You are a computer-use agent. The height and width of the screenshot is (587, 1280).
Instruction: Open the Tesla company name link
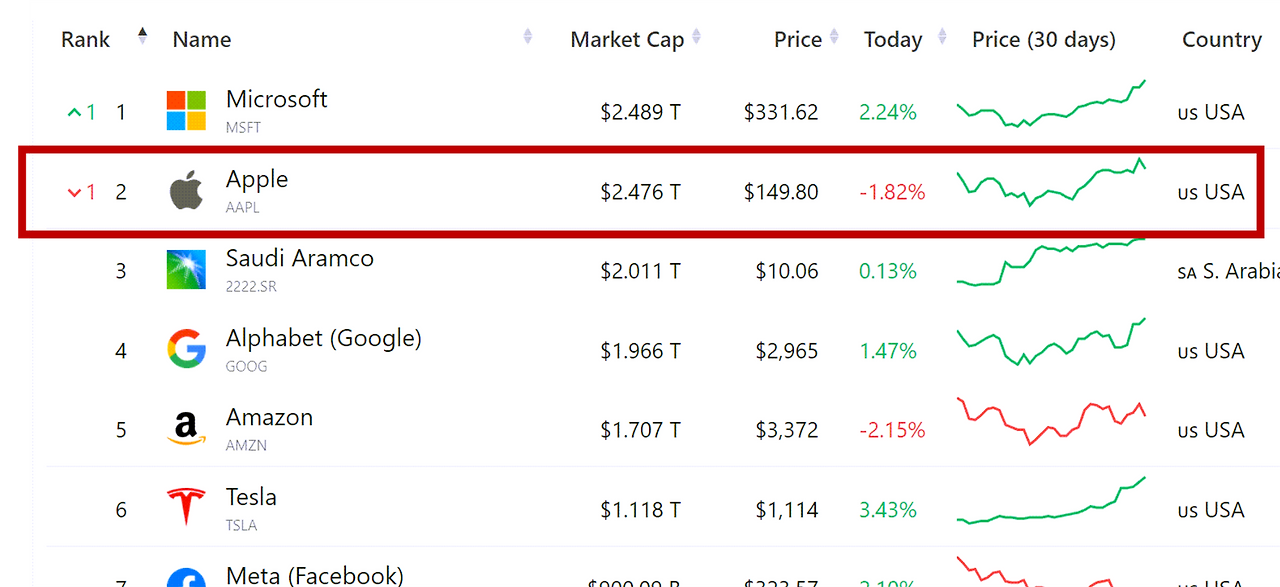(251, 497)
